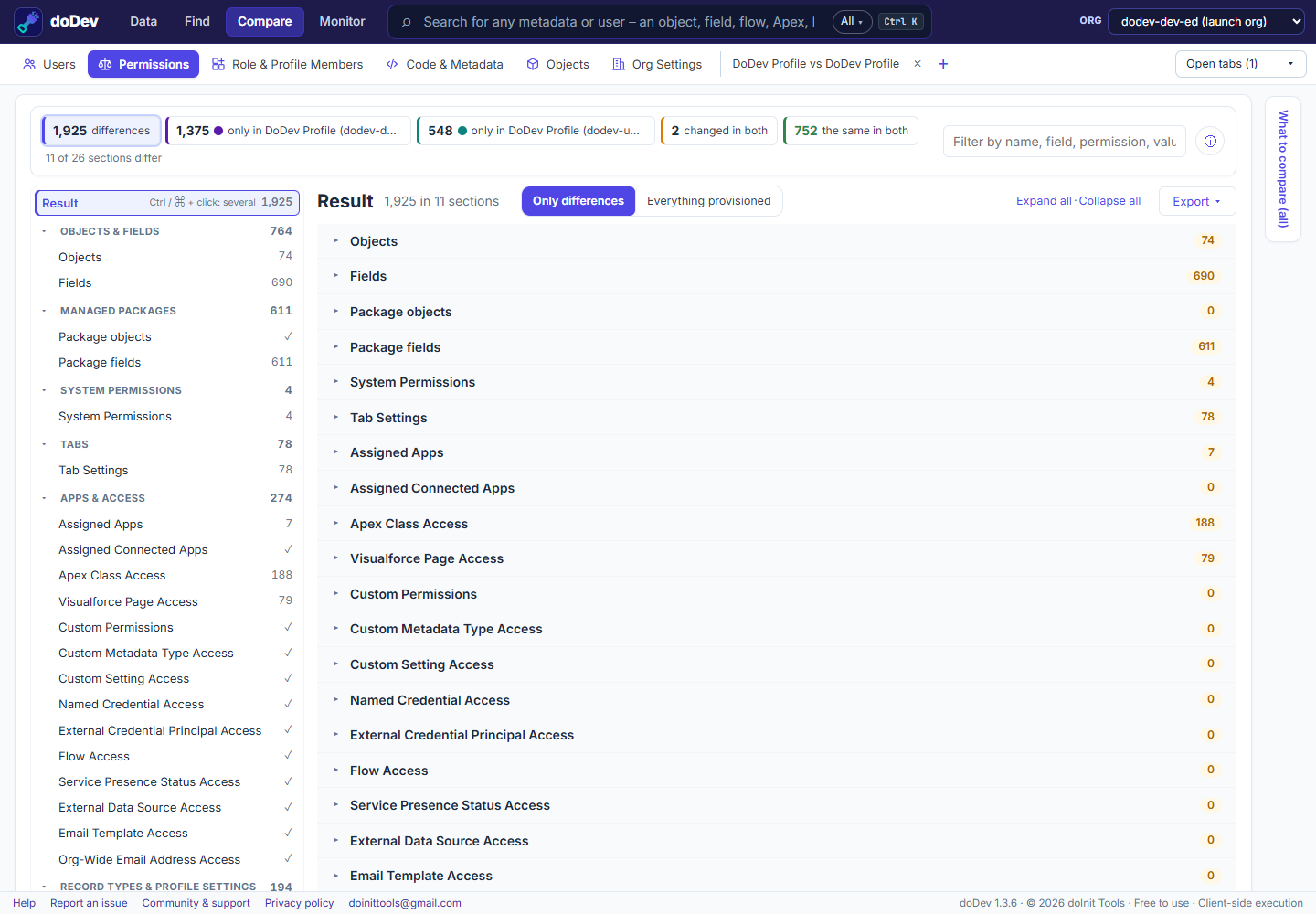Open the Compare menu
Viewport: 1316px width, 914px height.
click(265, 22)
